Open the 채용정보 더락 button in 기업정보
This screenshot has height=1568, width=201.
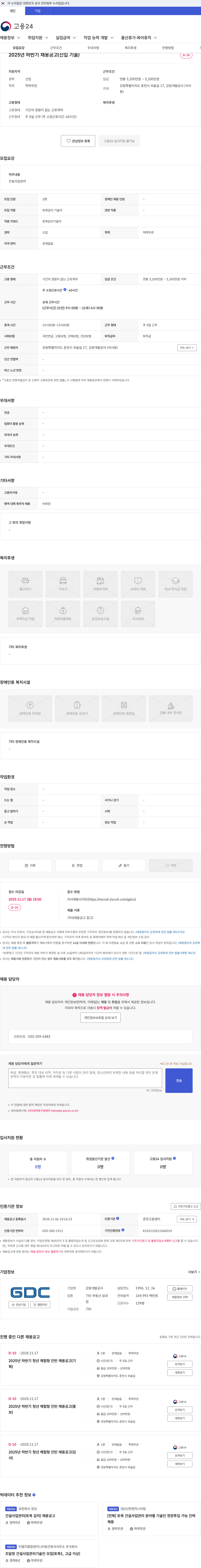[x=180, y=1297]
